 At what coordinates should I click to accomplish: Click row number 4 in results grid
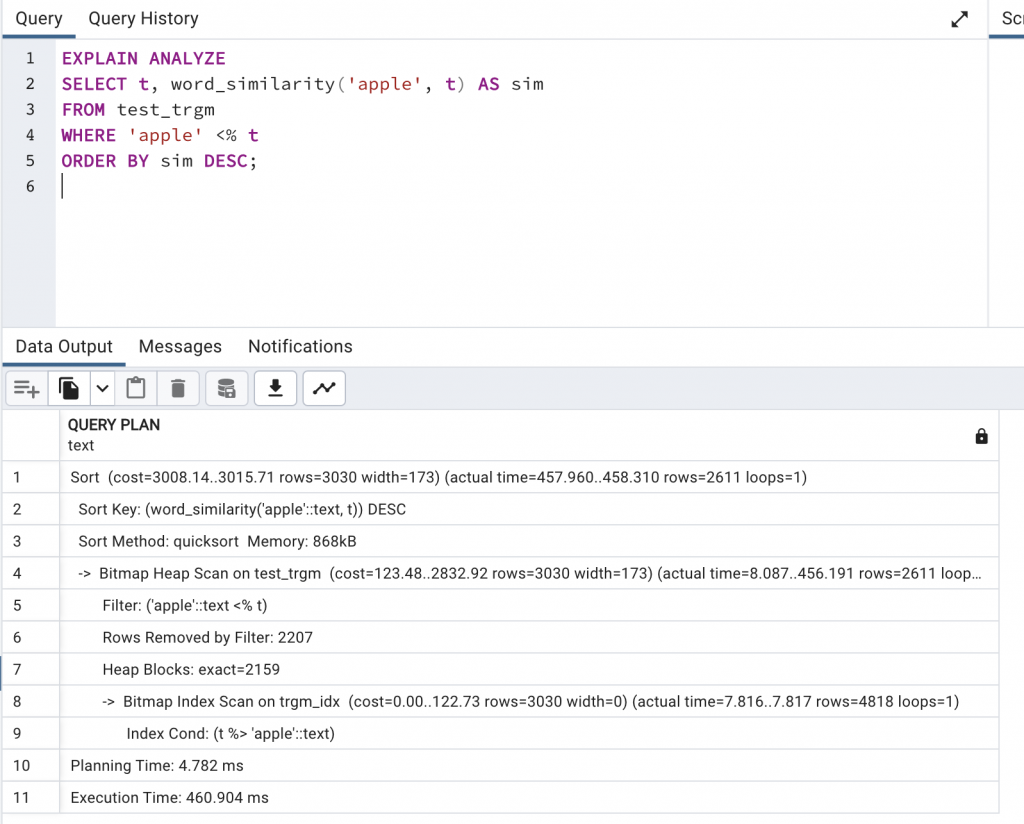point(31,573)
